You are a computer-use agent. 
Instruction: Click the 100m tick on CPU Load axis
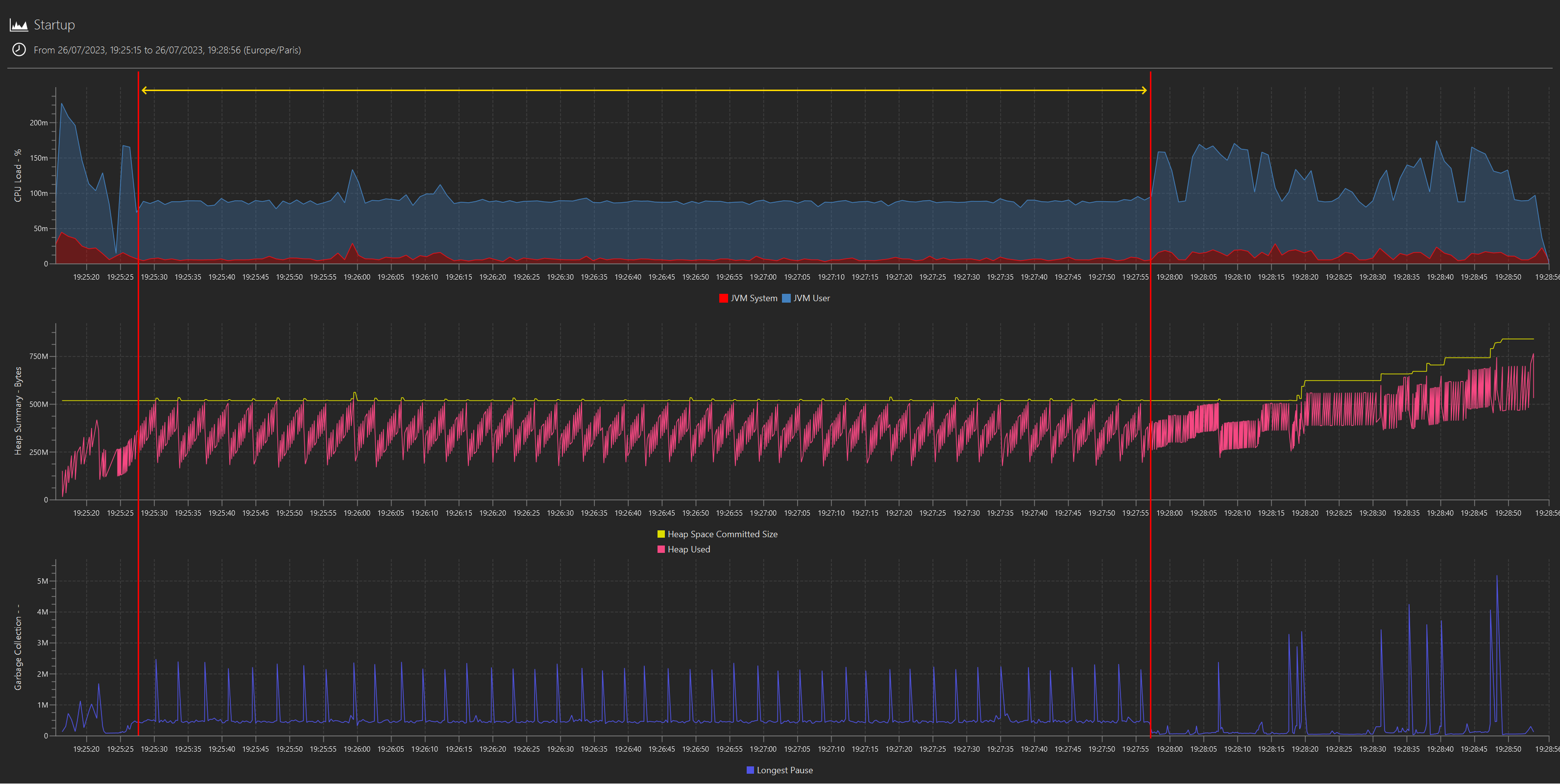pos(39,193)
